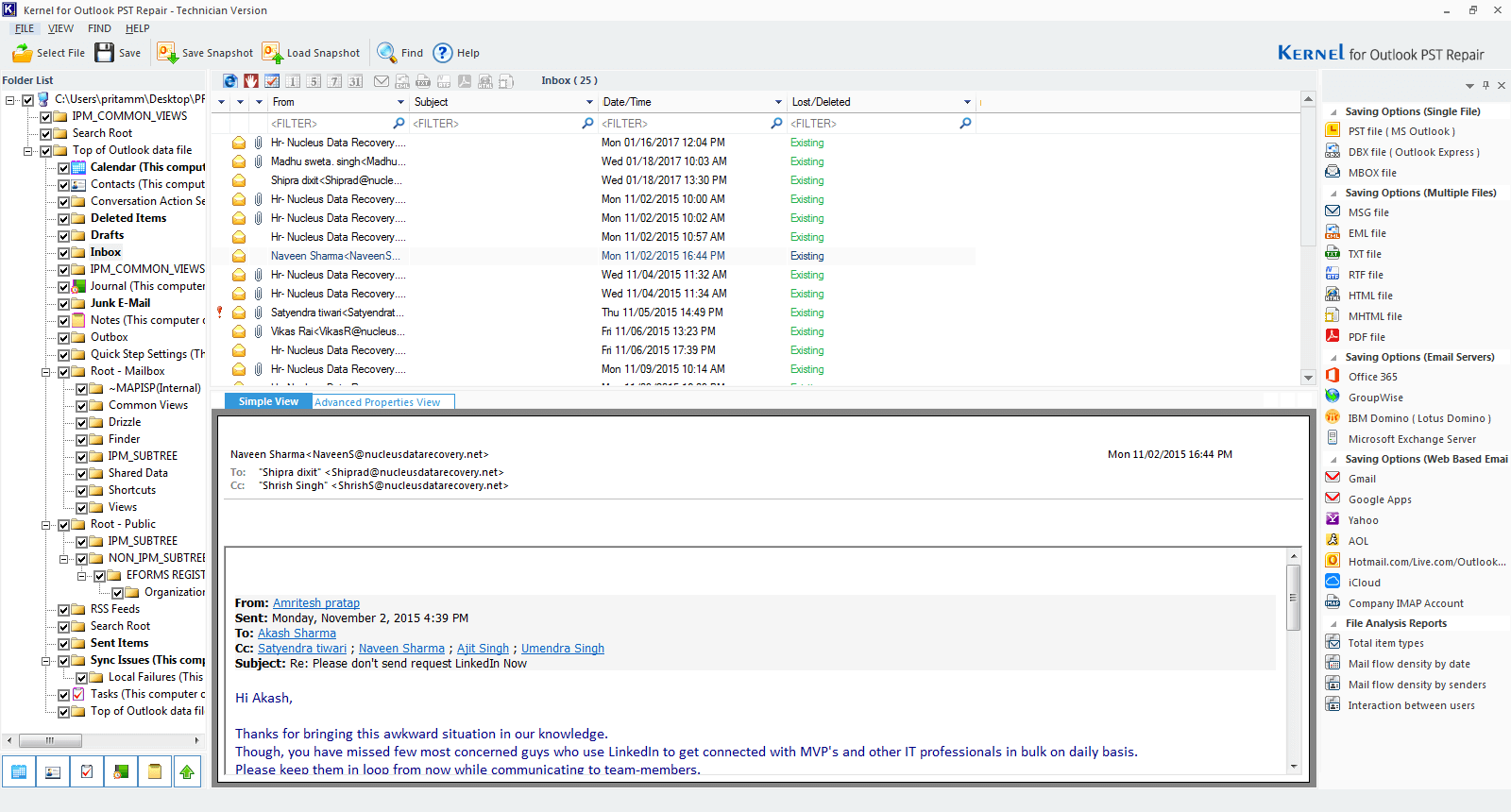1511x812 pixels.
Task: Click the Microsoft Exchange Server option
Action: click(1412, 439)
